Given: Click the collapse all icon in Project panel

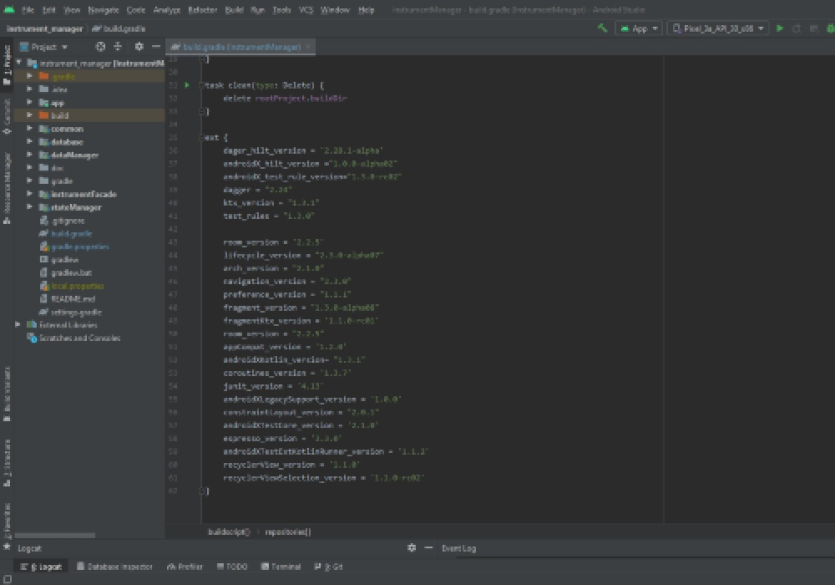Looking at the screenshot, I should coord(118,47).
